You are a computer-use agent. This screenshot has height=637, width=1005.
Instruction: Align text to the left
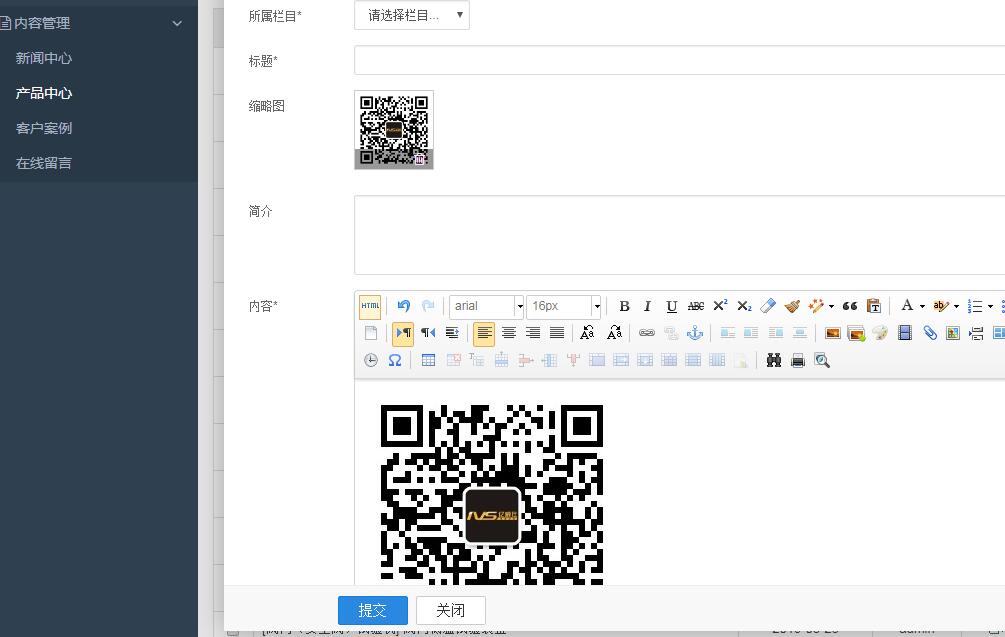[484, 333]
